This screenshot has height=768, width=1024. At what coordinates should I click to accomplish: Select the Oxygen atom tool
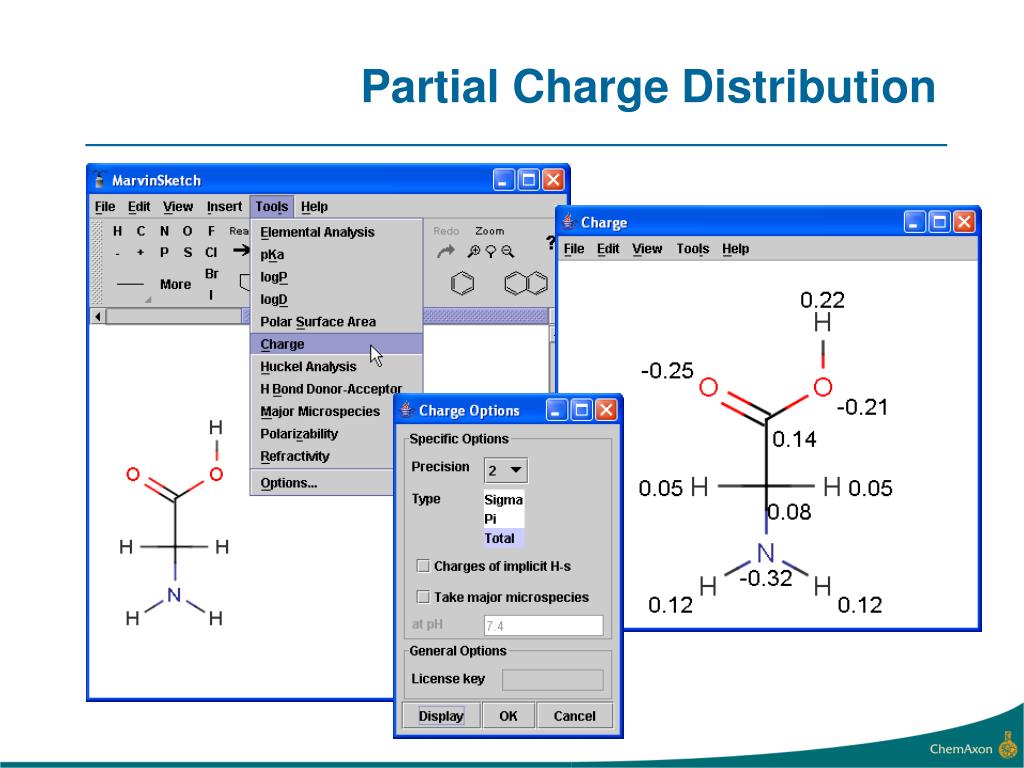pos(187,231)
